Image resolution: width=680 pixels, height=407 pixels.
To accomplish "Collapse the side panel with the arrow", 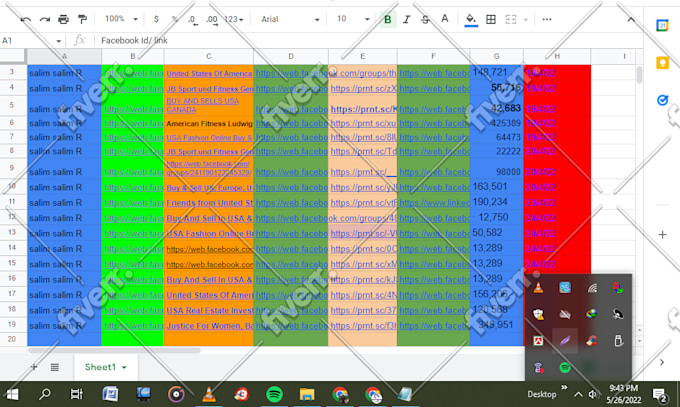I will coord(662,362).
